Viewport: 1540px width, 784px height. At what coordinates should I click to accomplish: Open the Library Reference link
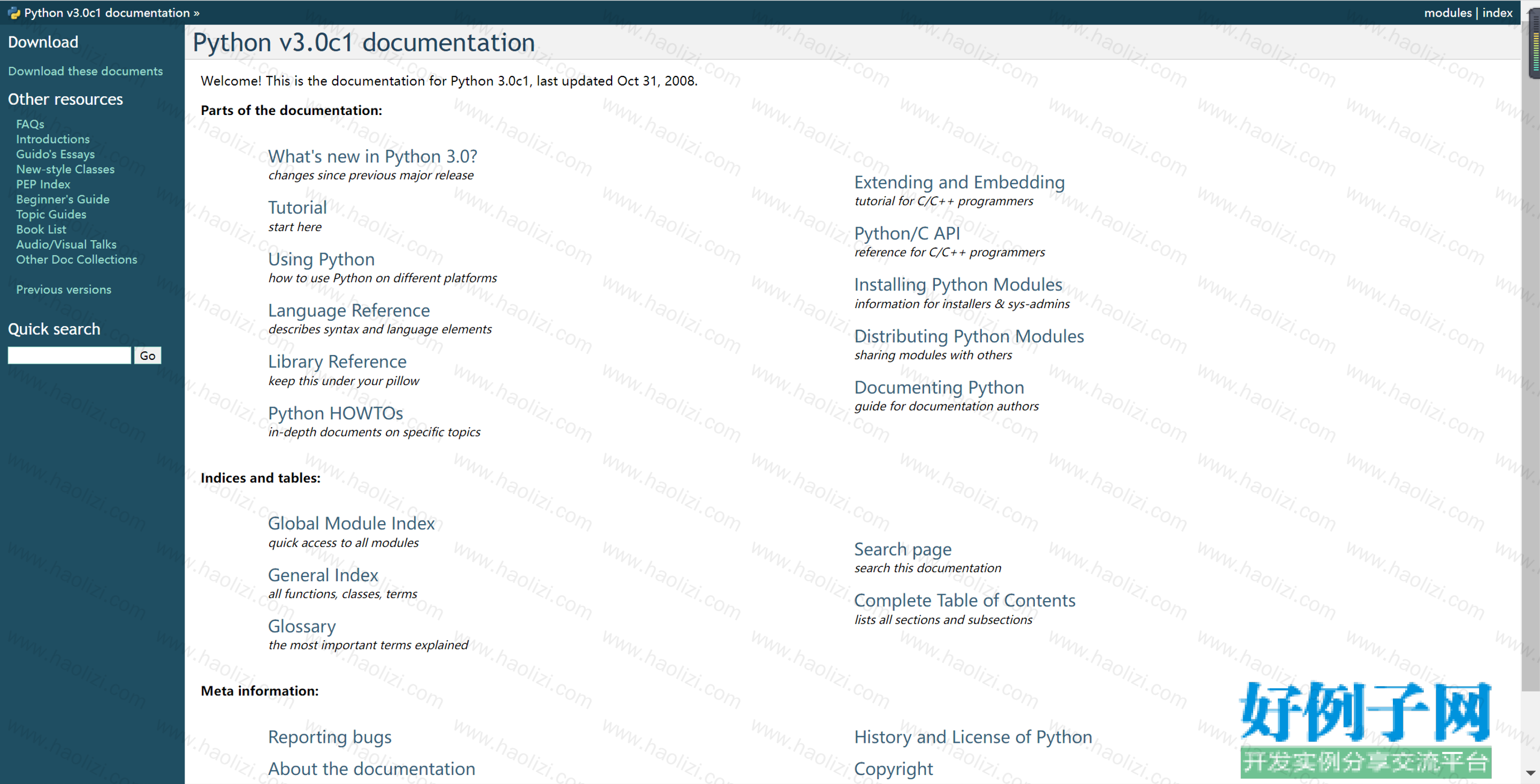click(x=337, y=362)
